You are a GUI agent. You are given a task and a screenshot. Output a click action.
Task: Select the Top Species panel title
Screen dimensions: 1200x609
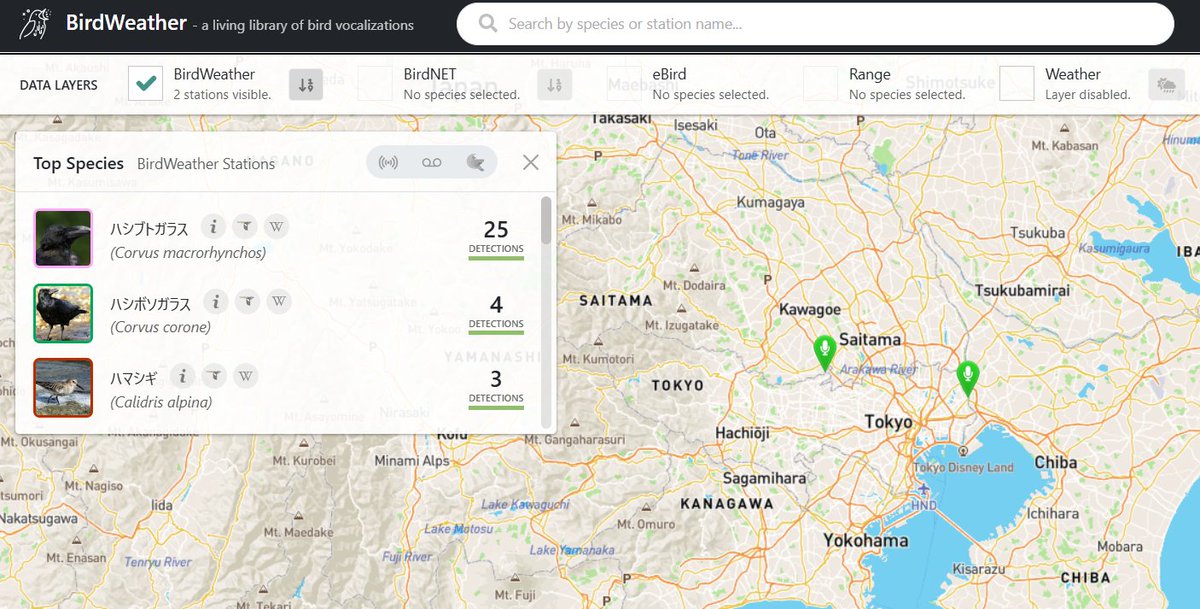(x=78, y=162)
